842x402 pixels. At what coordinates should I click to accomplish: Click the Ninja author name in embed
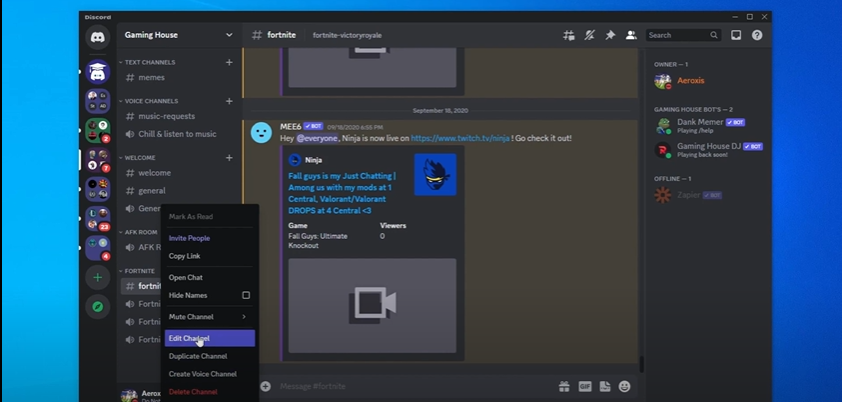pyautogui.click(x=314, y=160)
